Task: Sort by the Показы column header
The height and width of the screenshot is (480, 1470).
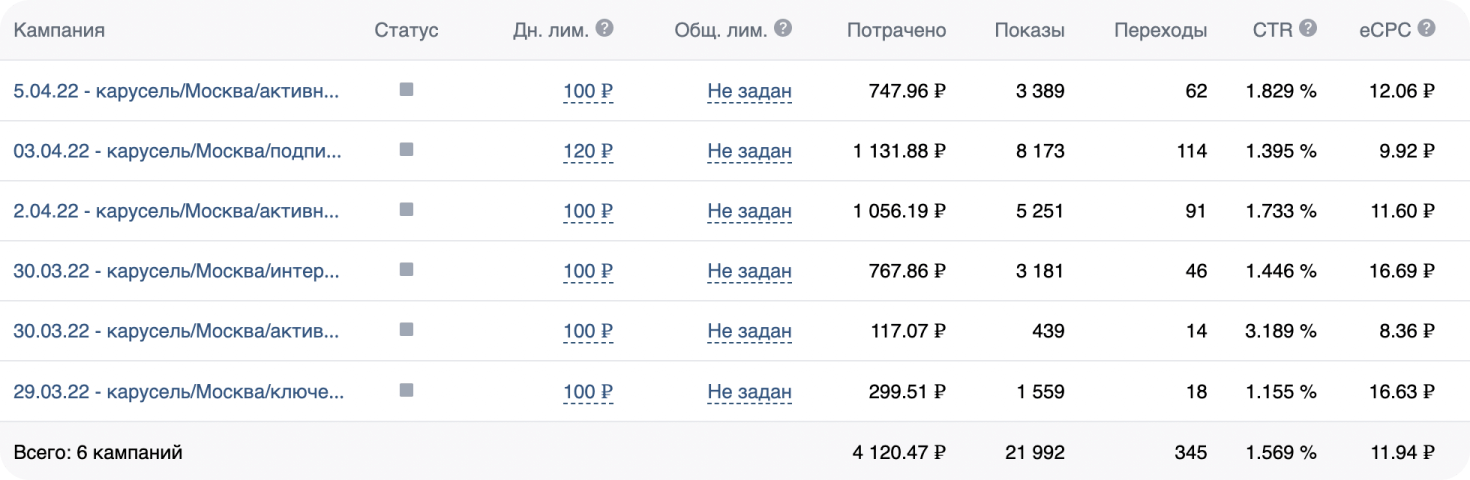Action: pos(1029,30)
